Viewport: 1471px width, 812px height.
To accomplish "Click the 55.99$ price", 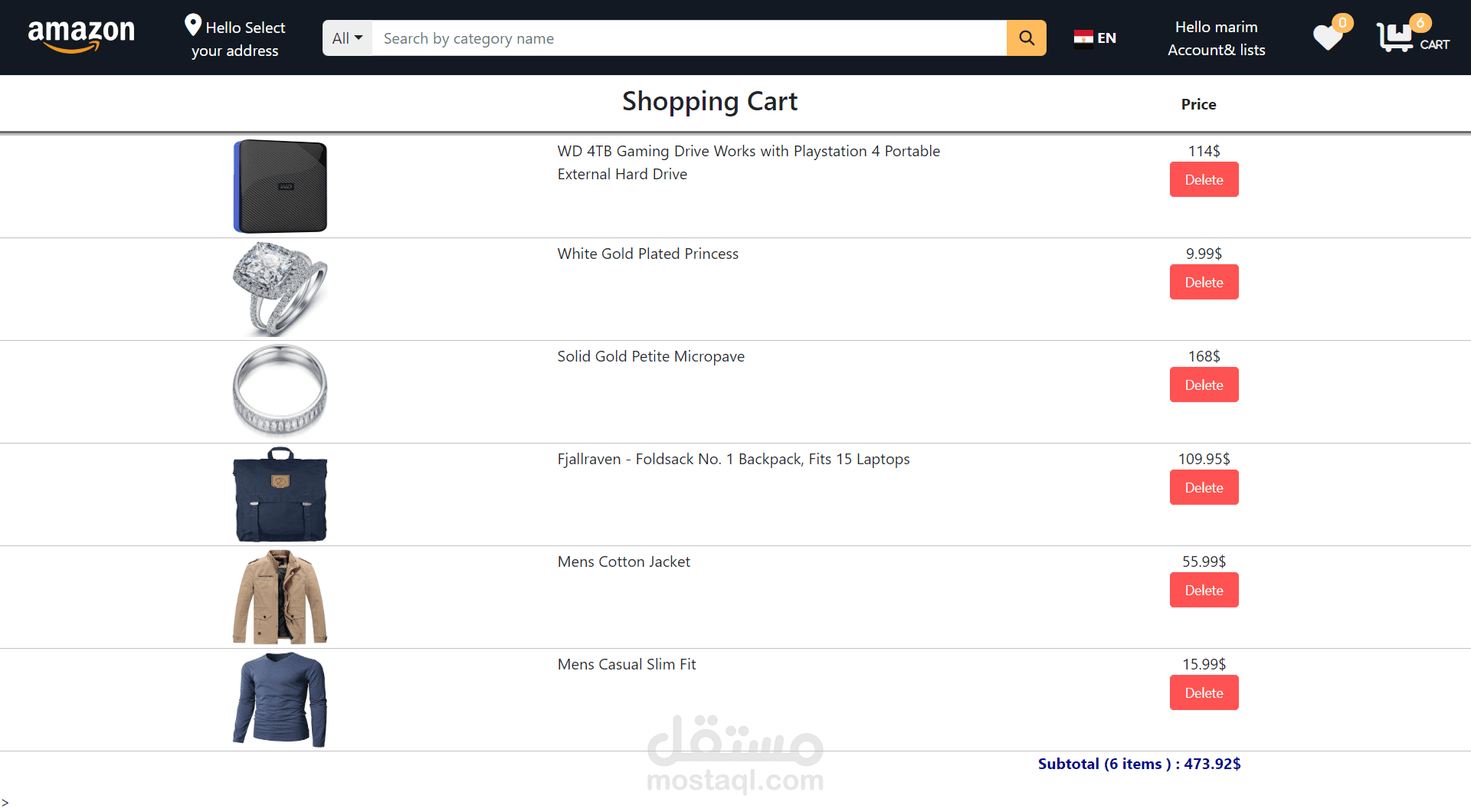I will coord(1204,562).
